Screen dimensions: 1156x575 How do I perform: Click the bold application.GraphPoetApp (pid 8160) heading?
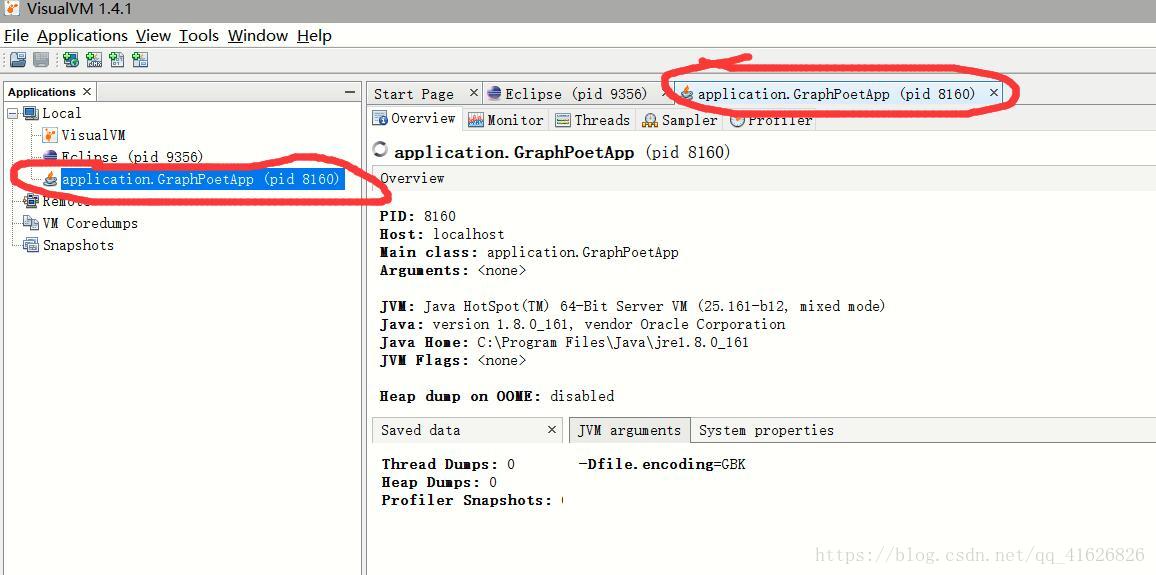tap(563, 153)
